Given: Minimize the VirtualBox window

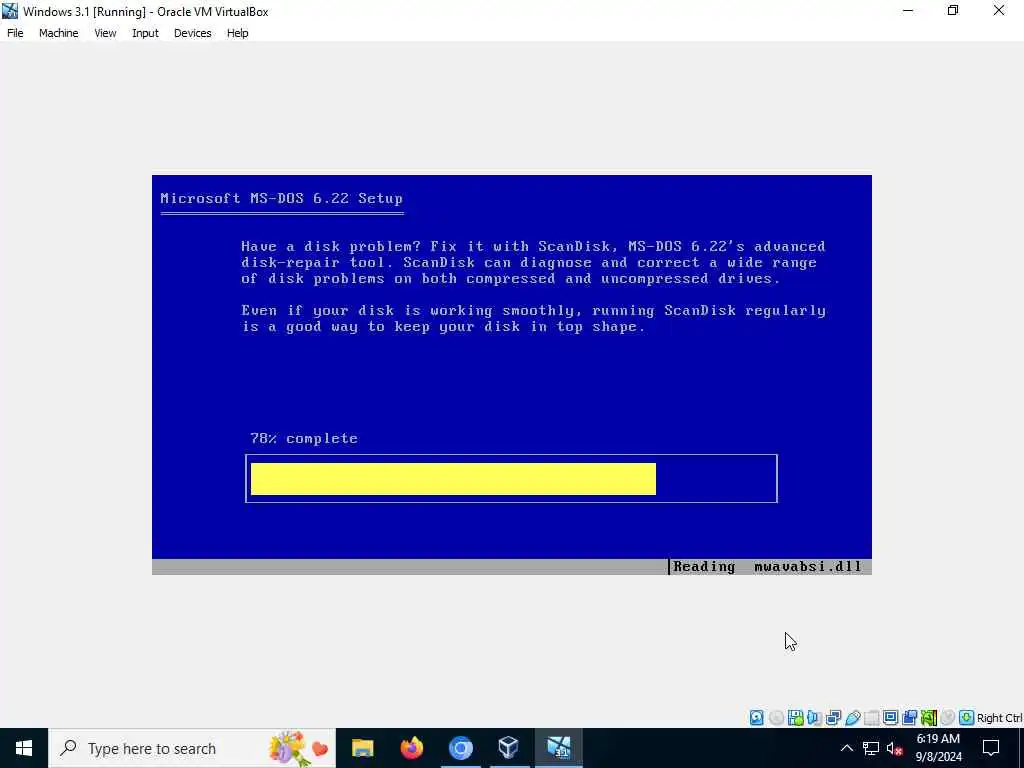Looking at the screenshot, I should pyautogui.click(x=908, y=11).
